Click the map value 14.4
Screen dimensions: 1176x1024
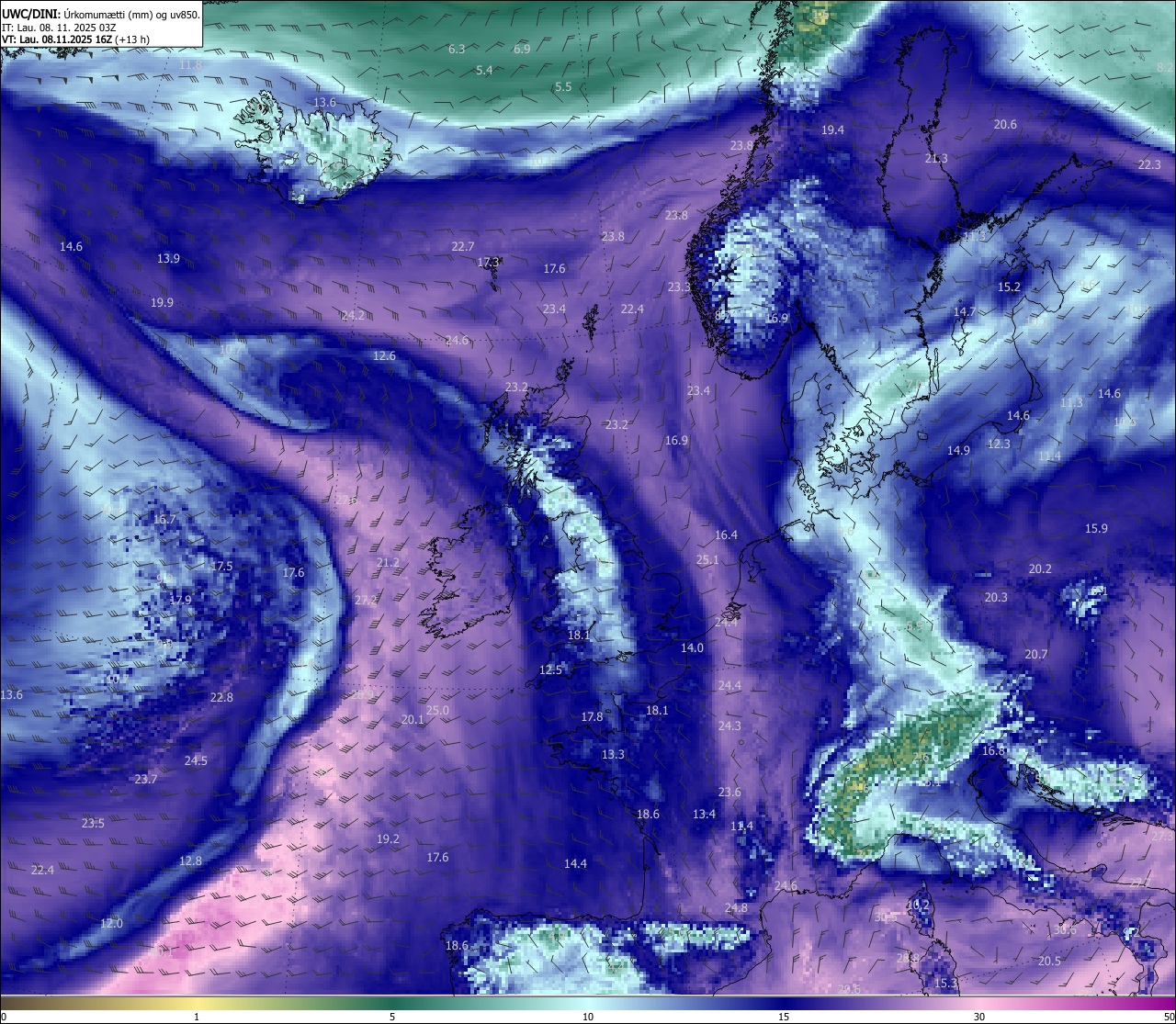click(x=575, y=863)
